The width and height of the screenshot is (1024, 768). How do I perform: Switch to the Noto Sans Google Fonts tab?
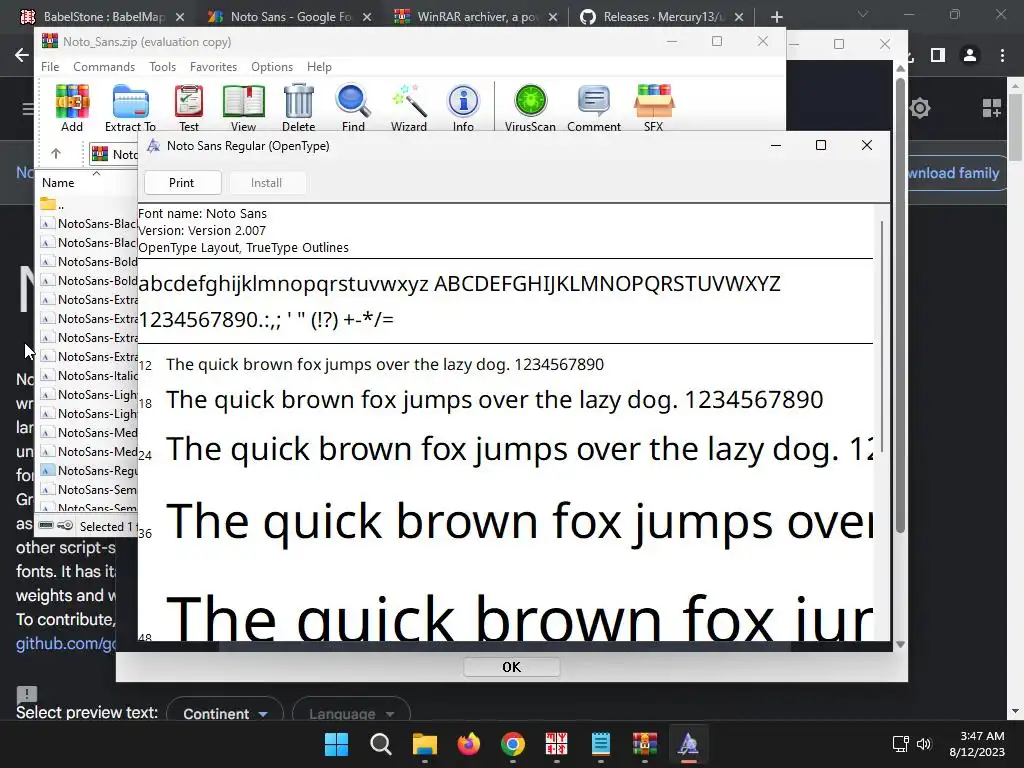[291, 16]
